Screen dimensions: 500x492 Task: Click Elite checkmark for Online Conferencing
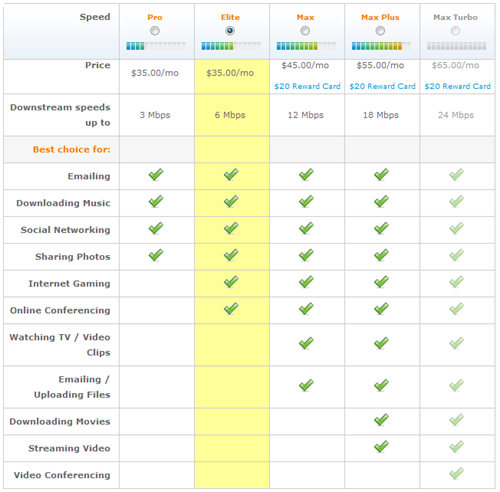click(x=231, y=309)
